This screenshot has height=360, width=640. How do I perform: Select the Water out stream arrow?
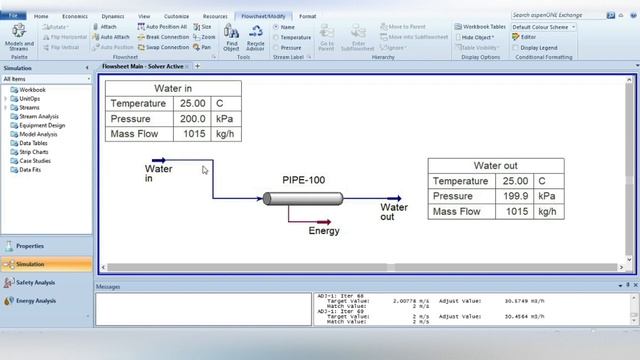(394, 198)
